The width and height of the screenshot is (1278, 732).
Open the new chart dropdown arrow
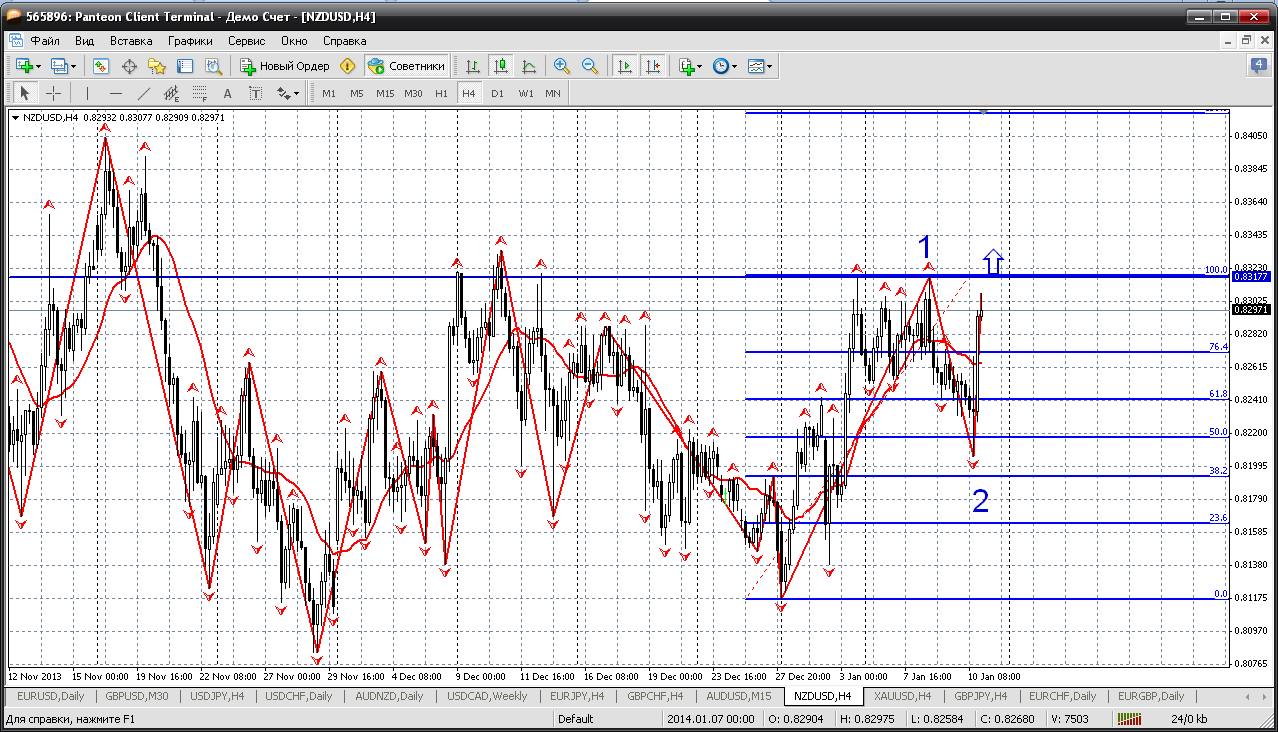pyautogui.click(x=39, y=67)
